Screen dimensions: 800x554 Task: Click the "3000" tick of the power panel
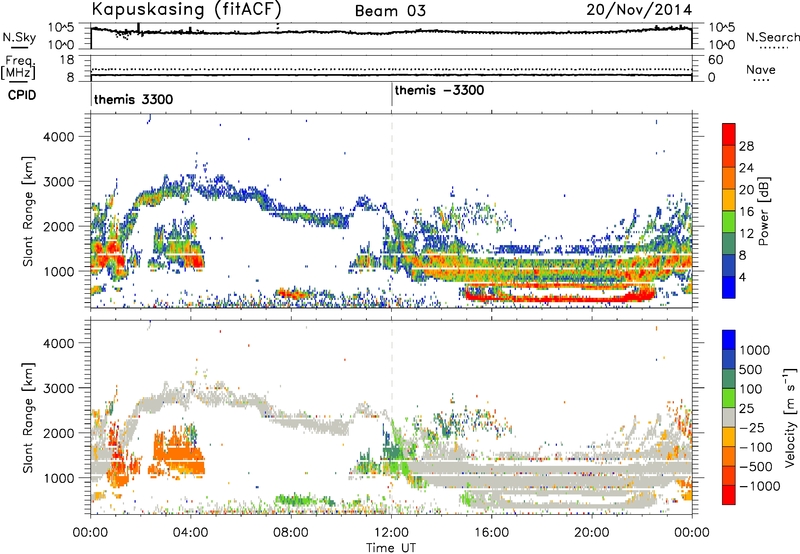(x=58, y=182)
